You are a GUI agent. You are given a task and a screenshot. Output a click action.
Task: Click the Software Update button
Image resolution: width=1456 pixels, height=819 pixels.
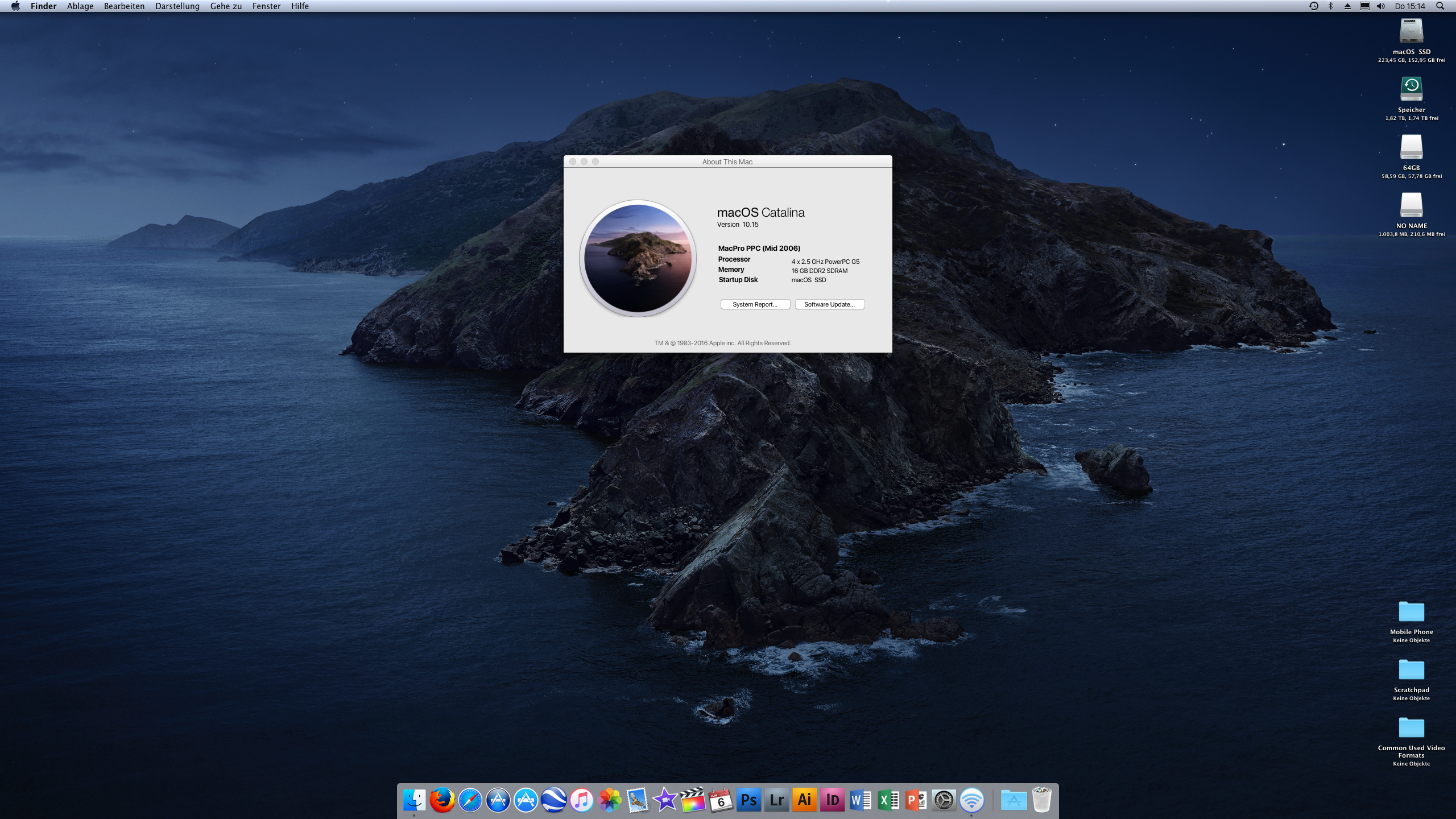coord(830,304)
